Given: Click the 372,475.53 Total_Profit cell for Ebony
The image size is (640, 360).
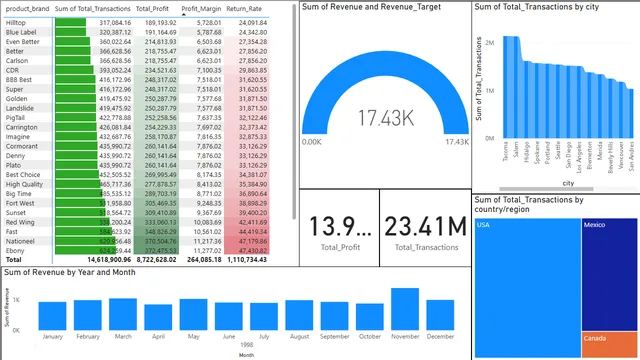Looking at the screenshot, I should point(156,251).
